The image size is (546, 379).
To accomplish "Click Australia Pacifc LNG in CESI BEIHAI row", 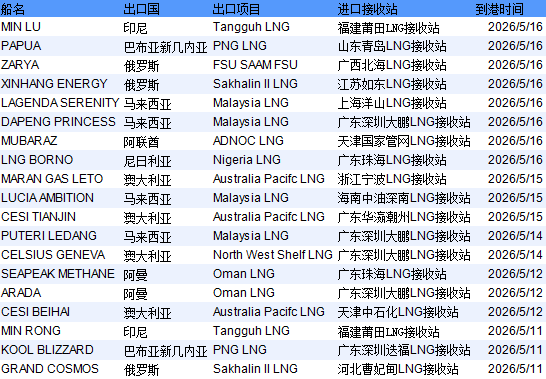I will [269, 312].
